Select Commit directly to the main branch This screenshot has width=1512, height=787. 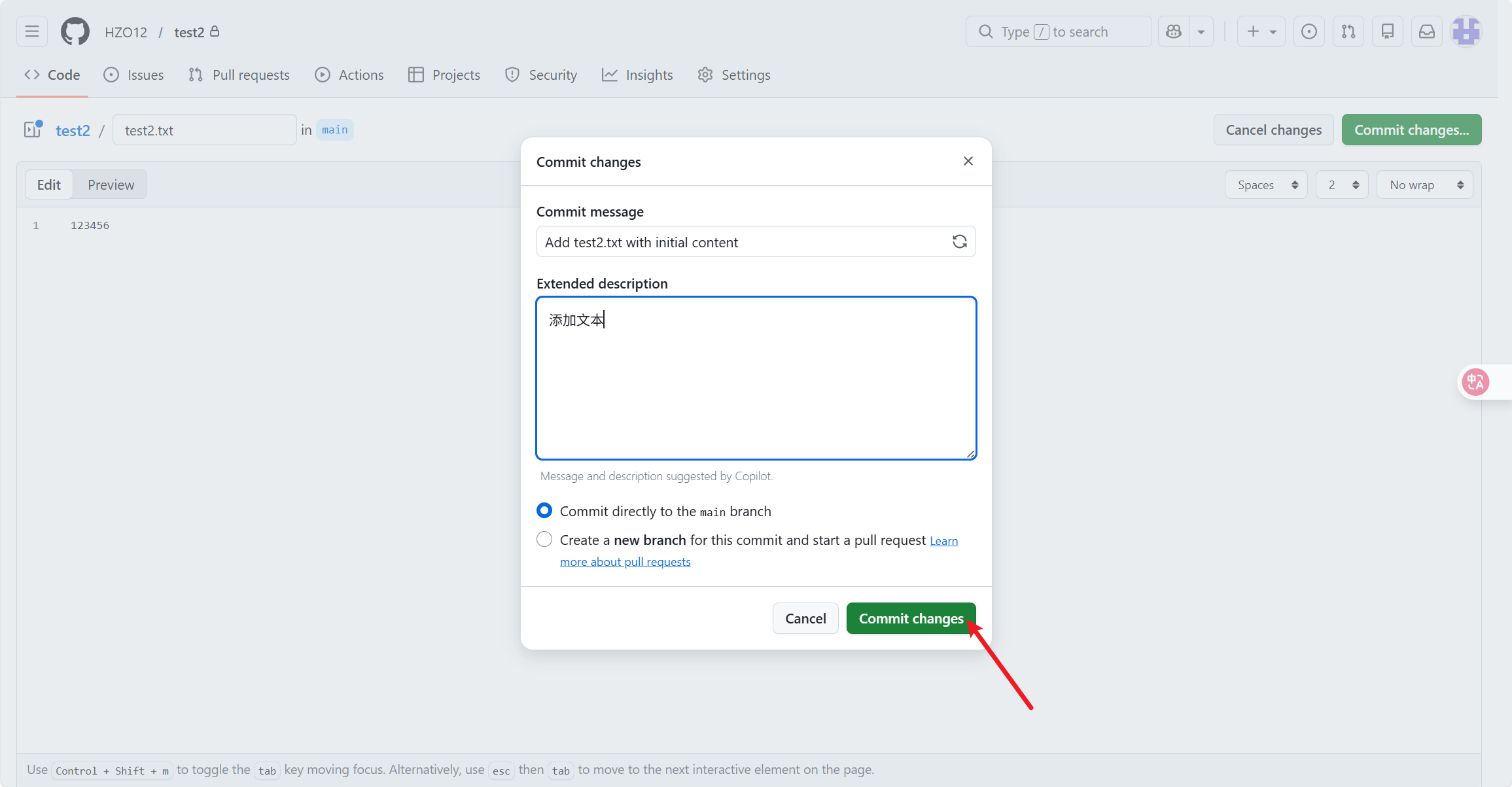pyautogui.click(x=544, y=510)
